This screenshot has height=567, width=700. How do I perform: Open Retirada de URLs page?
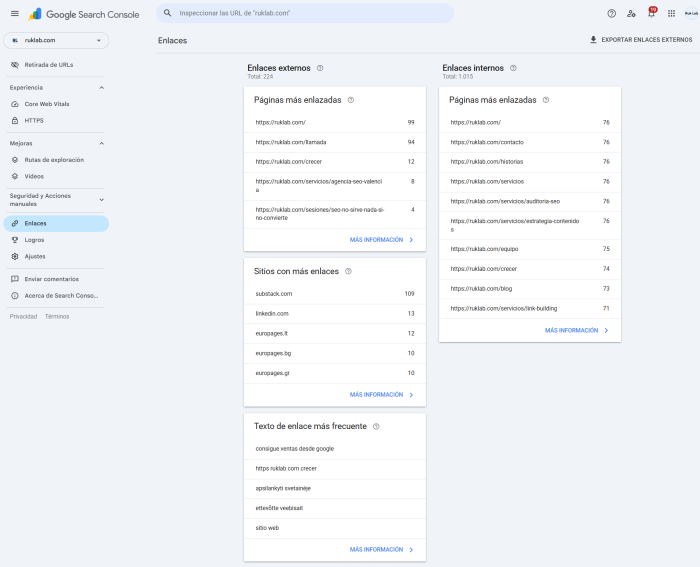56,65
